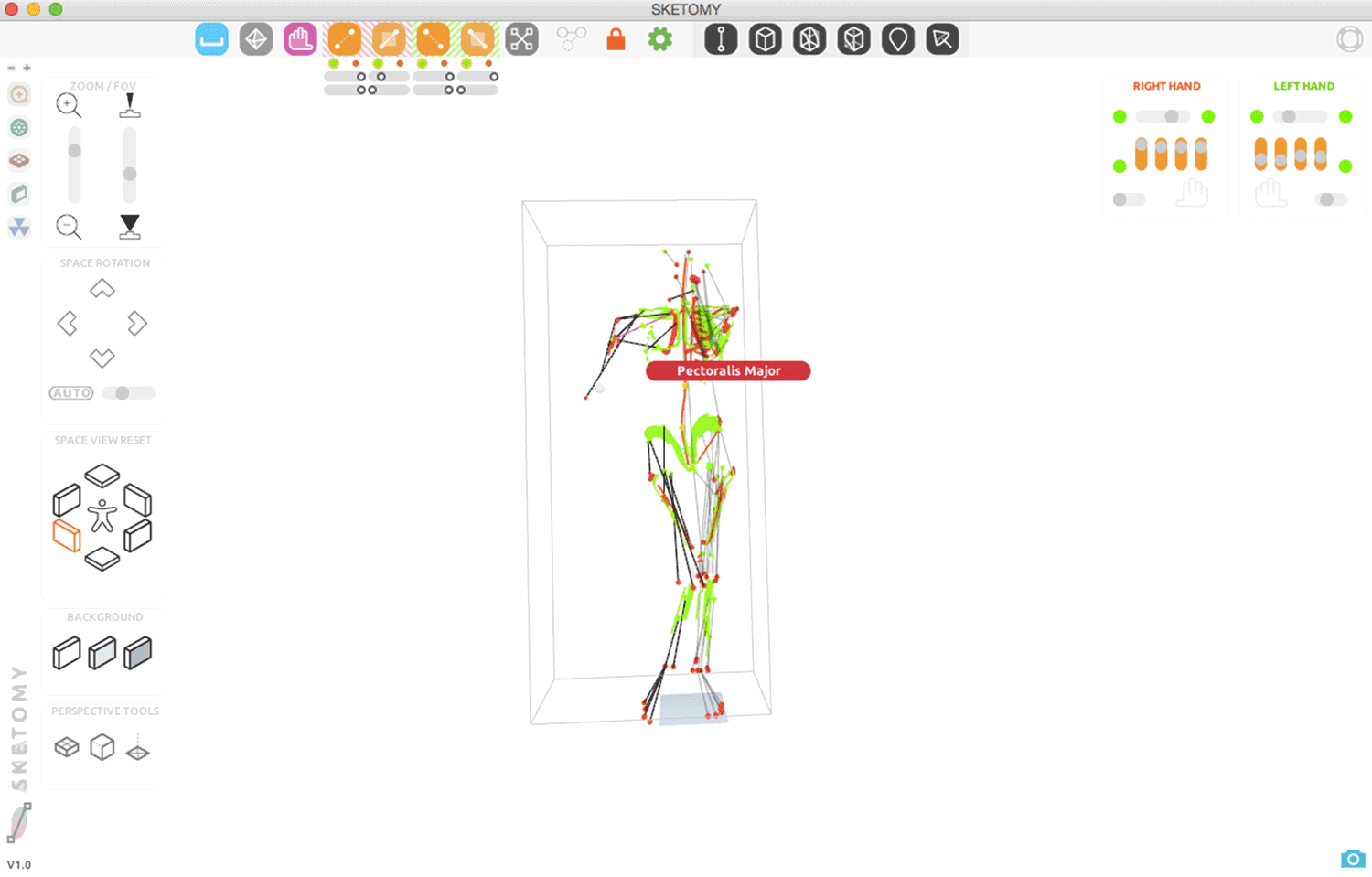This screenshot has width=1372, height=877.
Task: Reset view using the center human figure
Action: [102, 517]
